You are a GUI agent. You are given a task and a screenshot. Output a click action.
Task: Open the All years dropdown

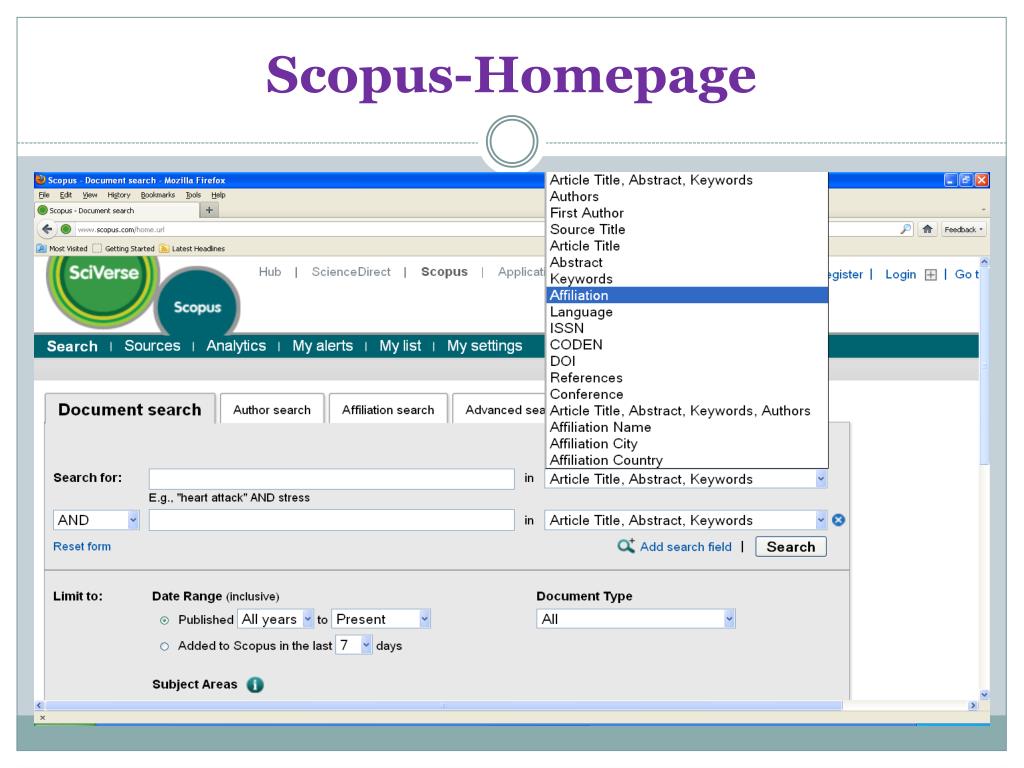tap(276, 619)
